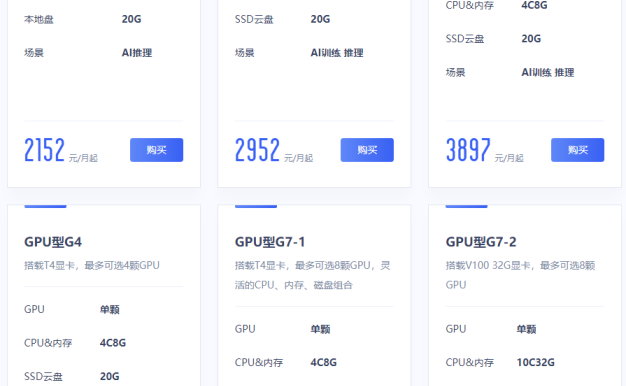This screenshot has width=626, height=386.
Task: Click 4C8G value in GPU型G7-1 card
Action: (323, 362)
